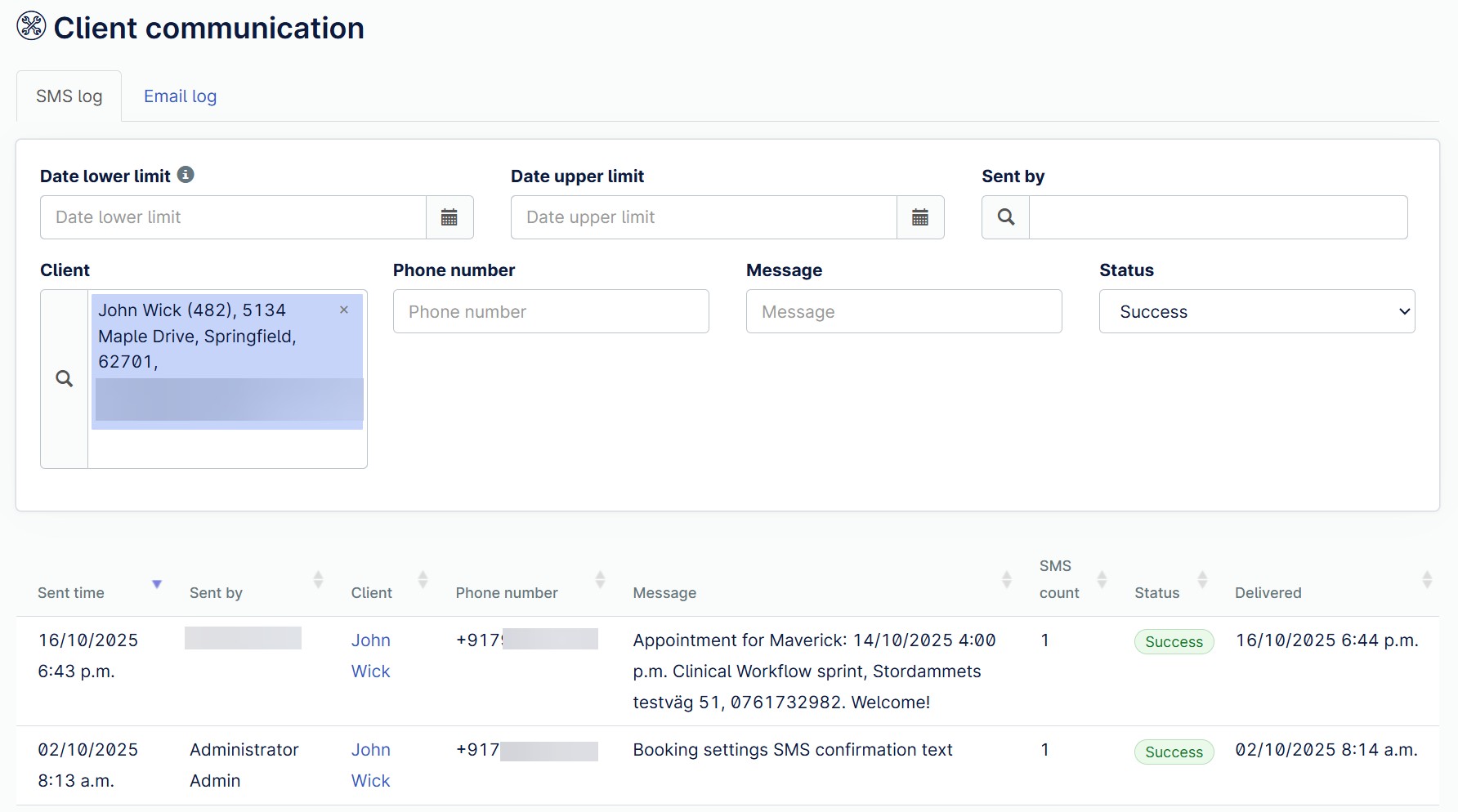Click Success badge in 16/10/2025 row
Screen dimensions: 1458x812
(1174, 642)
